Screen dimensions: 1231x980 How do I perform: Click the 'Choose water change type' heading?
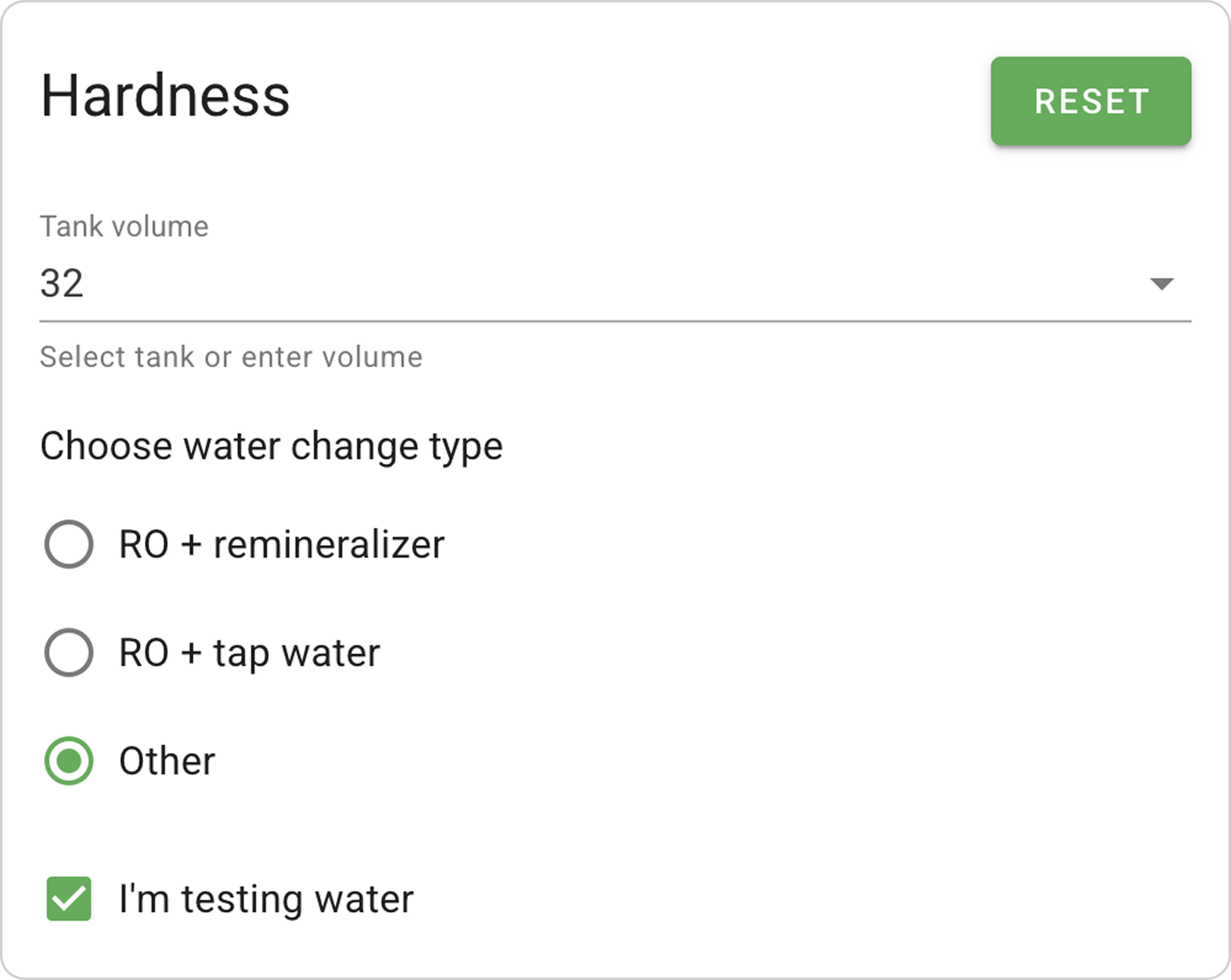coord(271,446)
